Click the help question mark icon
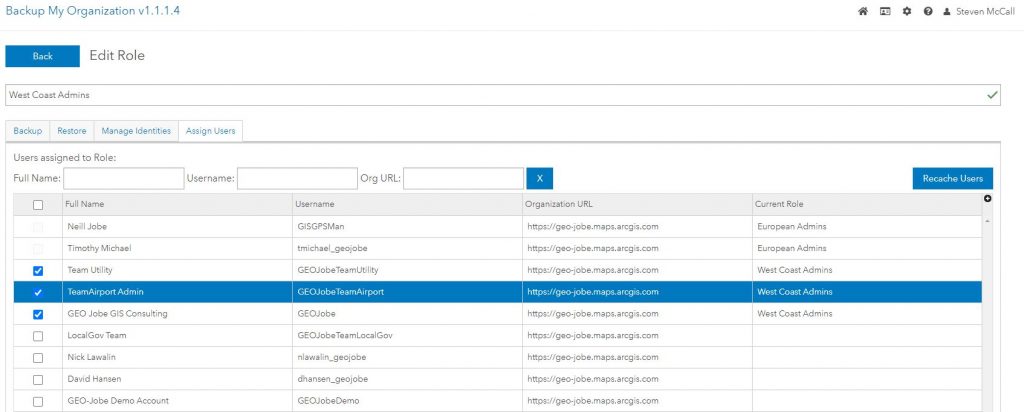Screen dimensions: 1024x412 (x=928, y=12)
